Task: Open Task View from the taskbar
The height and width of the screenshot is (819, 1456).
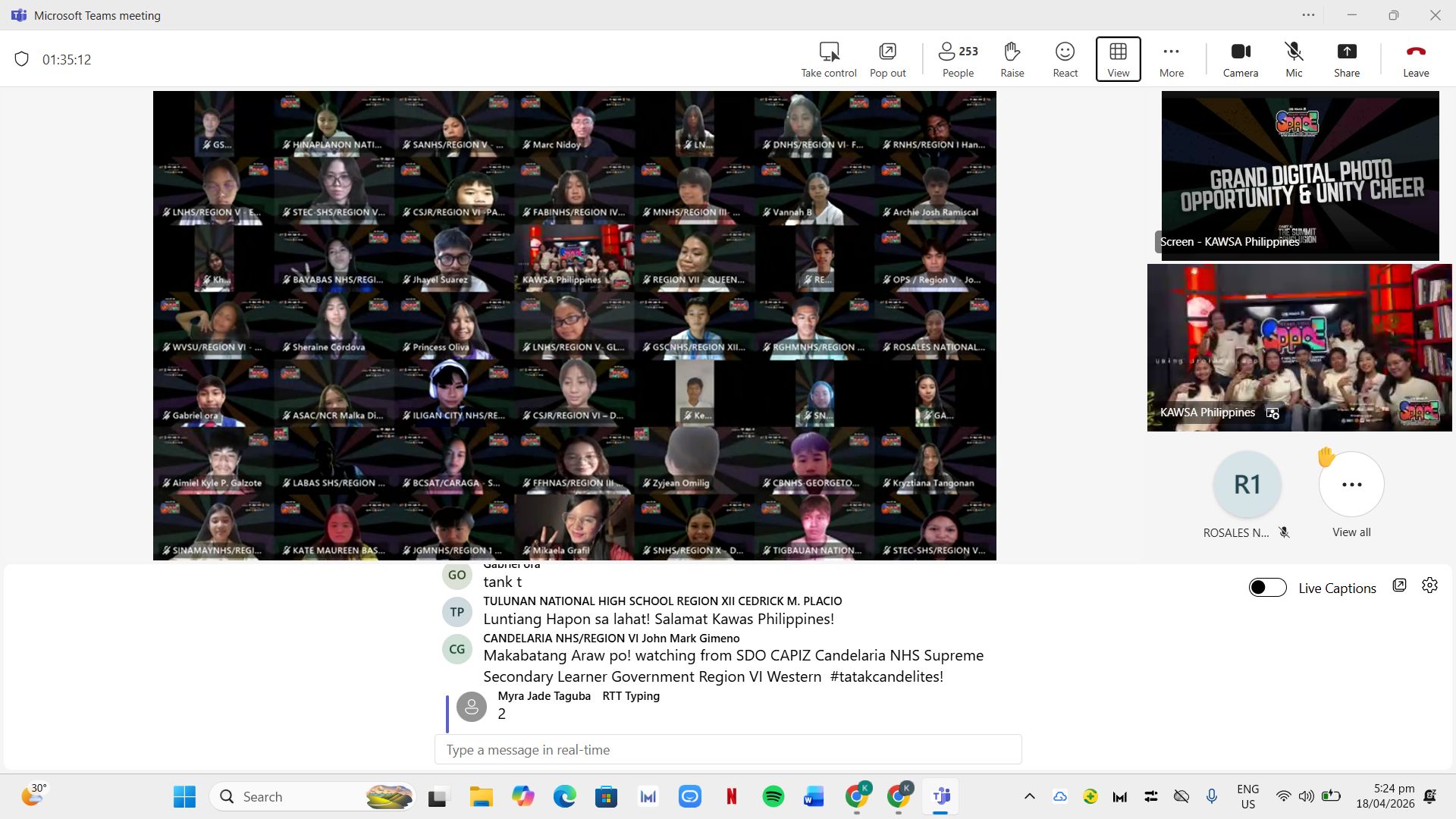Action: coord(438,797)
